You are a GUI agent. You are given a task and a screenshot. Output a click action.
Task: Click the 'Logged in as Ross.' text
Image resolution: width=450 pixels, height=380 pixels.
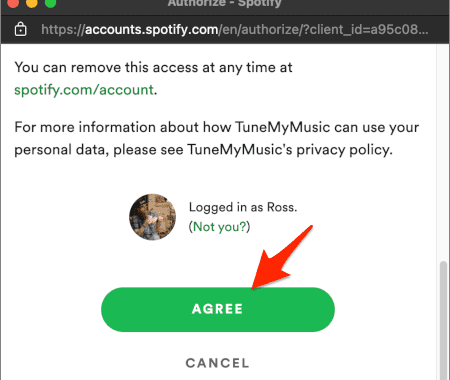click(x=243, y=207)
